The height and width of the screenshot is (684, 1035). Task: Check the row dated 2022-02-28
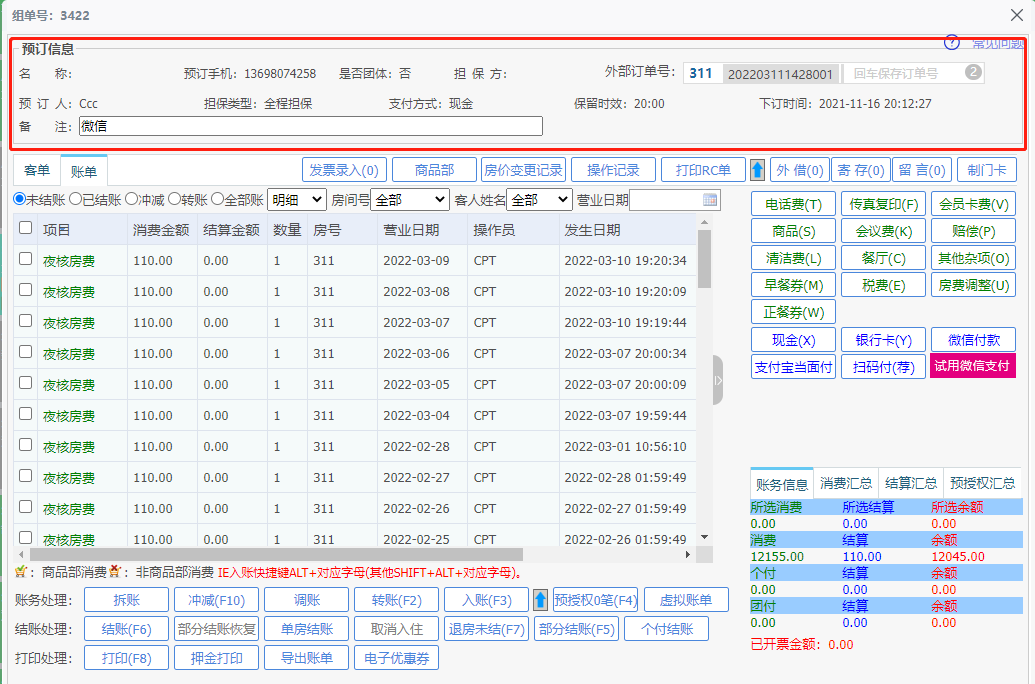pos(26,445)
